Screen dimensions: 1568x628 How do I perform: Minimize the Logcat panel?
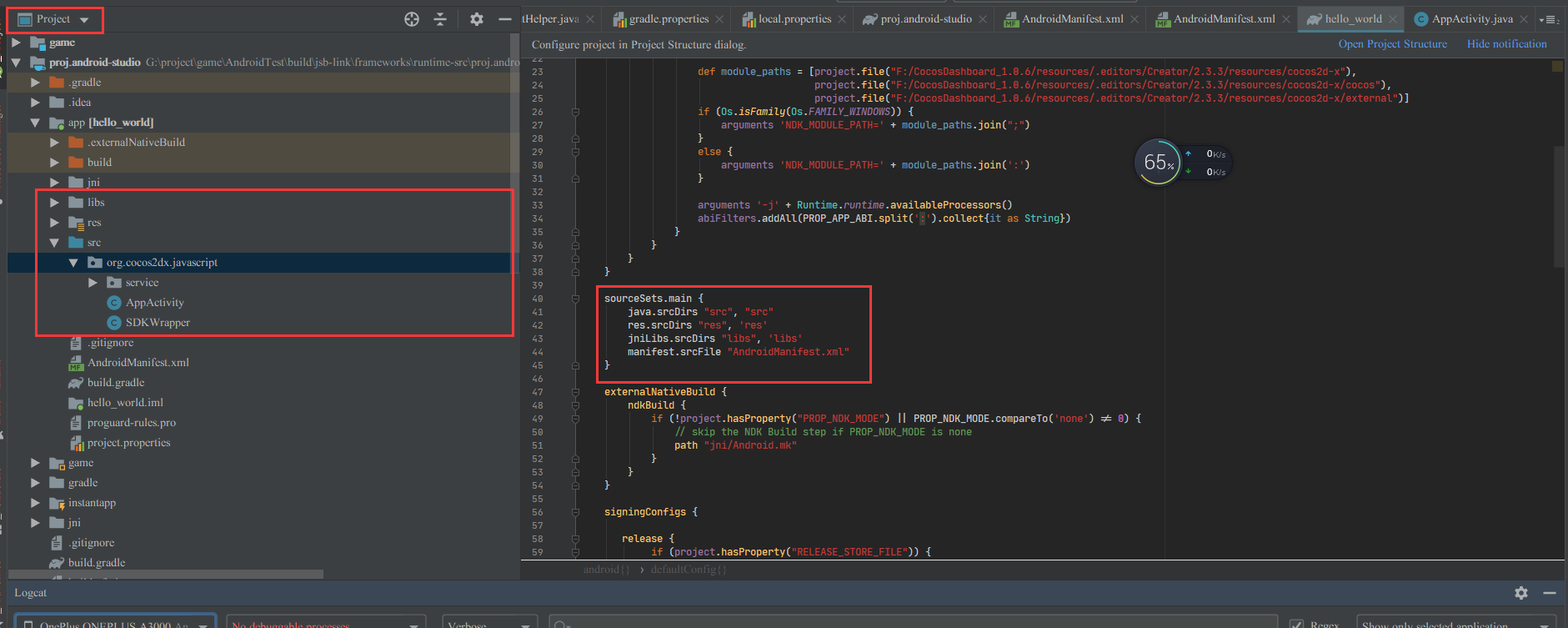[x=1549, y=592]
